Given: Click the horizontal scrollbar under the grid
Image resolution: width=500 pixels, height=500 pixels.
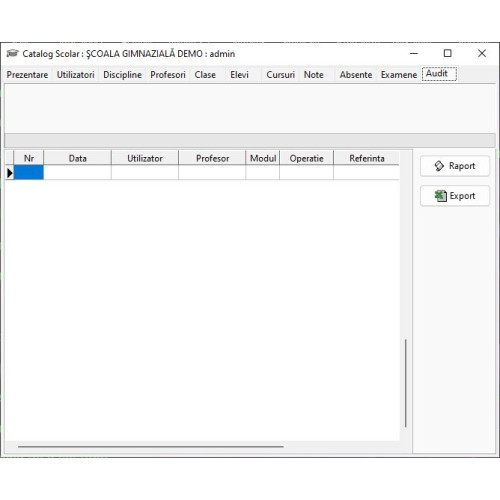Looking at the screenshot, I should [151, 446].
